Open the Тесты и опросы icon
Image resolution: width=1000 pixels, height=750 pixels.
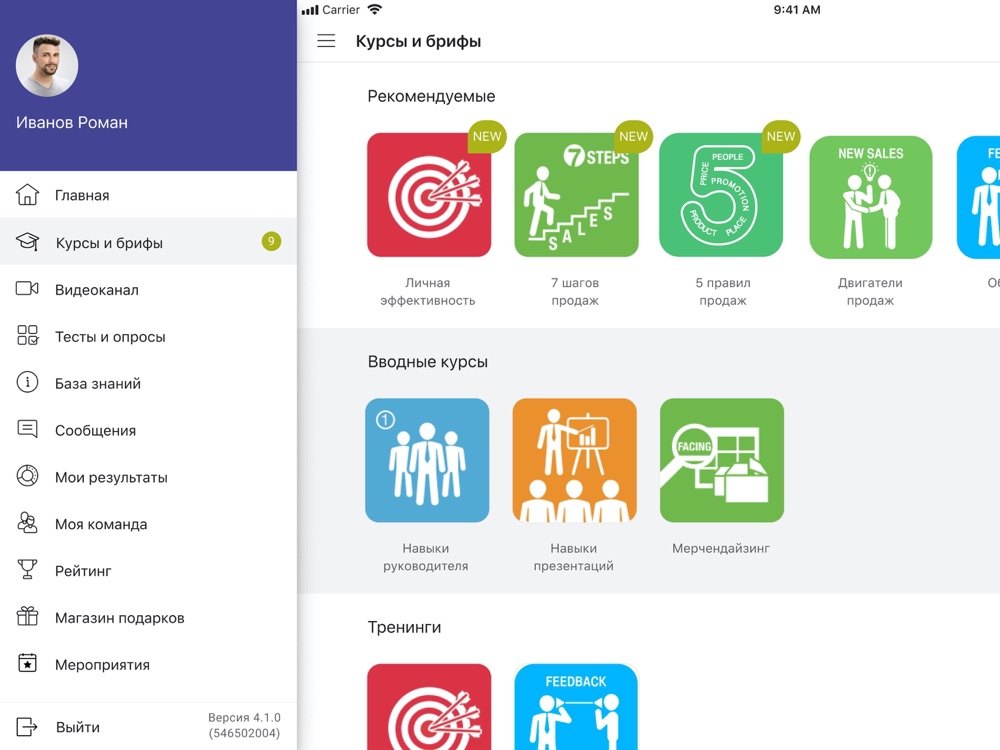point(27,335)
